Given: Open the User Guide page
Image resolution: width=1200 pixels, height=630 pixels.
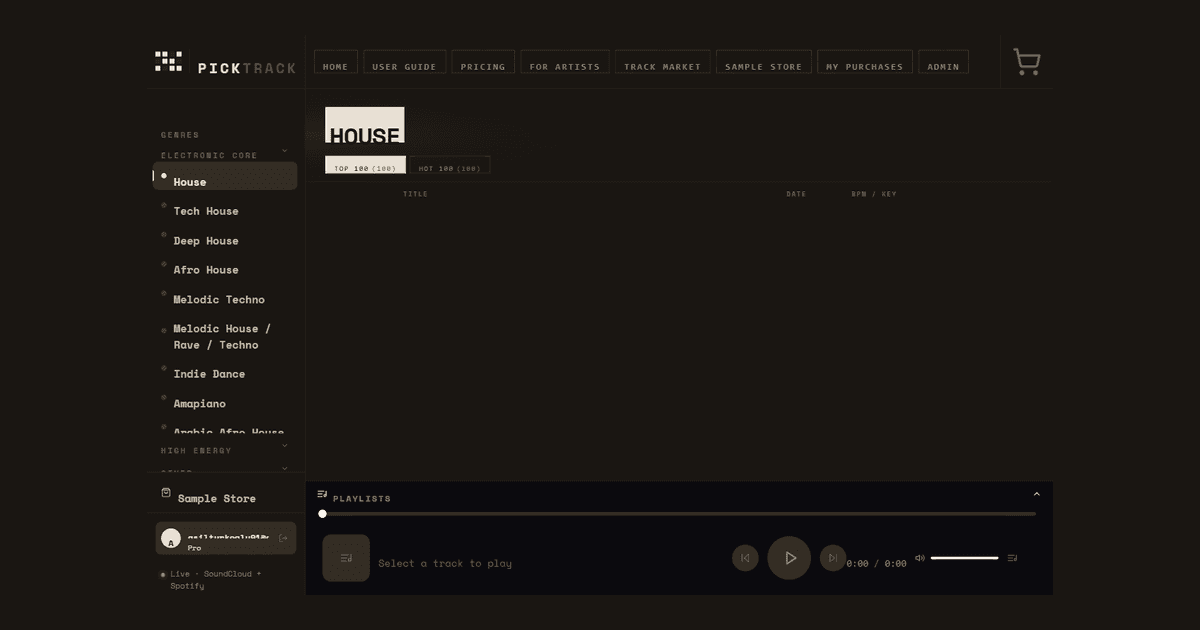Looking at the screenshot, I should click(404, 62).
